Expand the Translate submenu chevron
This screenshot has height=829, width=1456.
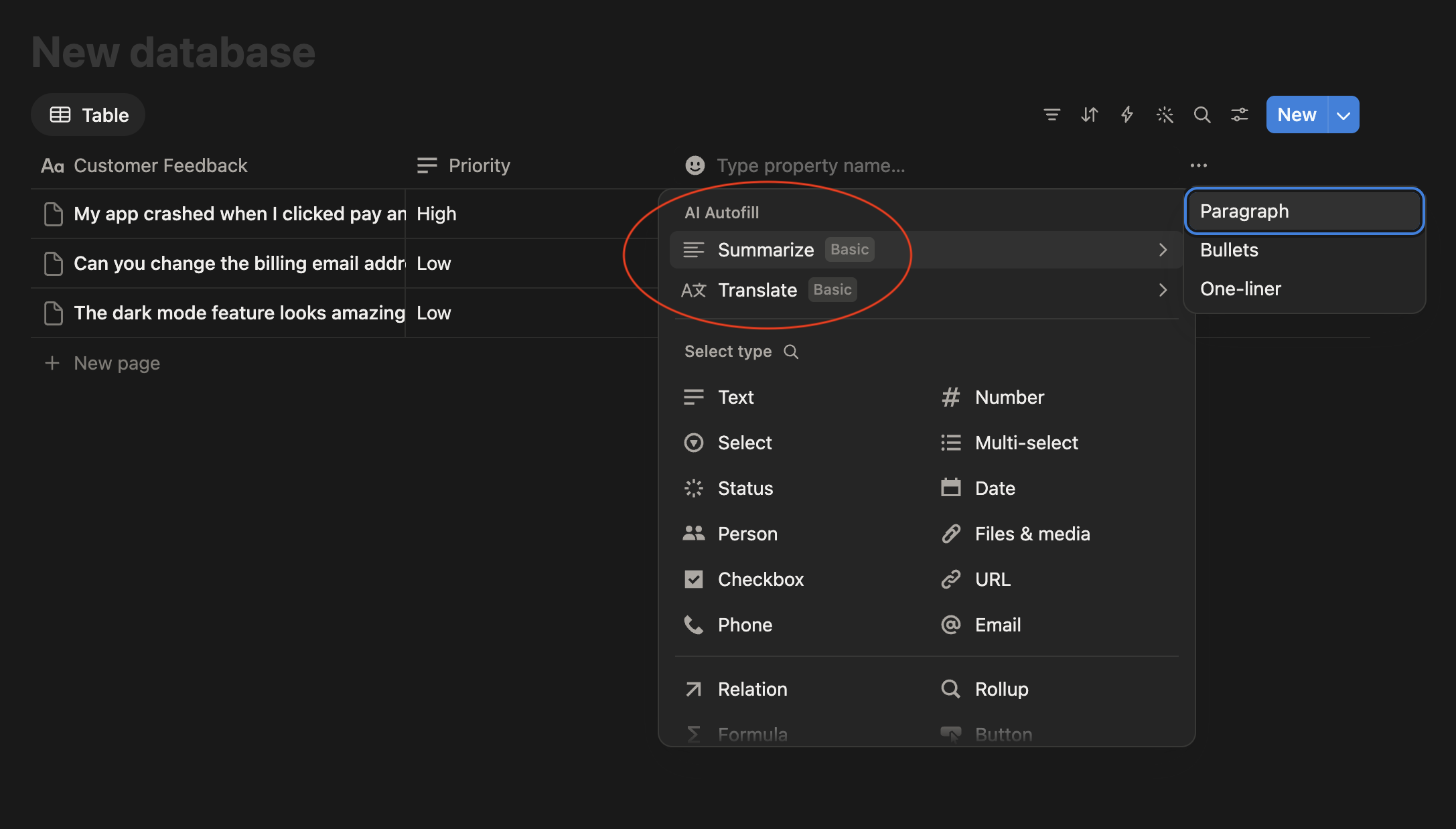coord(1163,290)
